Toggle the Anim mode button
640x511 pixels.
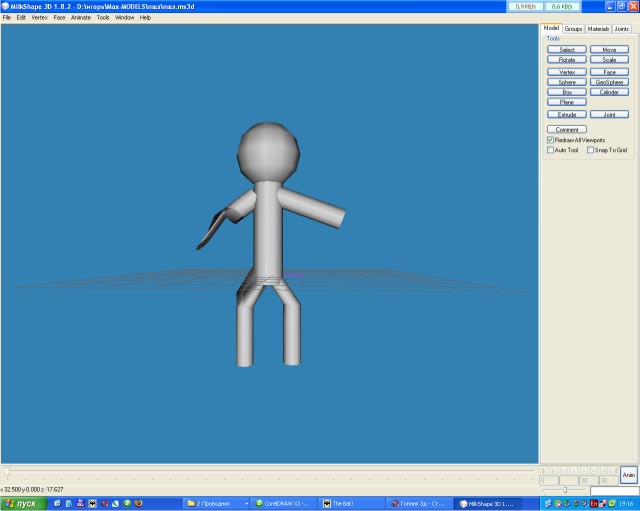click(x=628, y=475)
